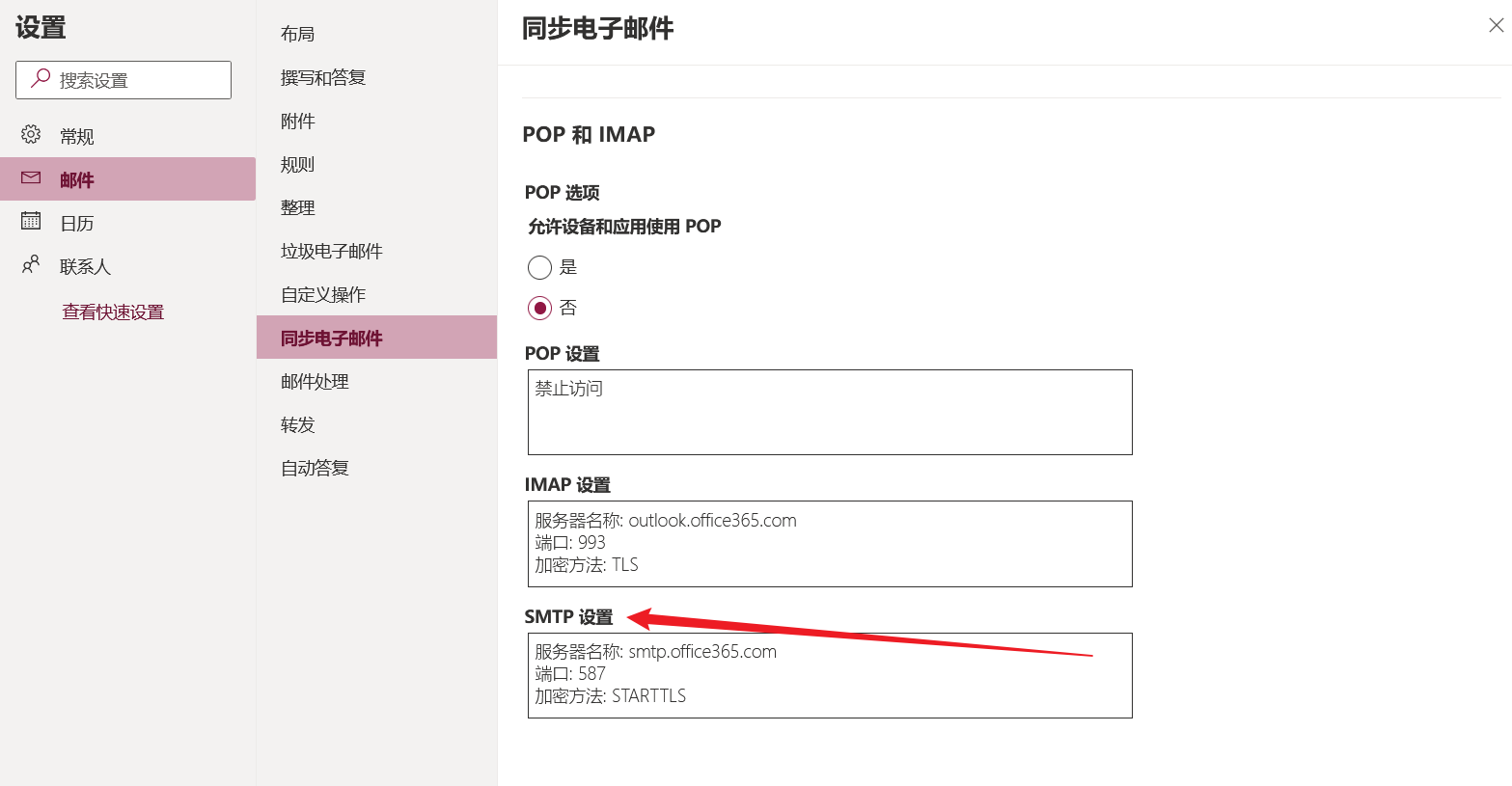Screen dimensions: 1512x786
Task: Click the SMTP 设置 server info box
Action: [x=830, y=675]
